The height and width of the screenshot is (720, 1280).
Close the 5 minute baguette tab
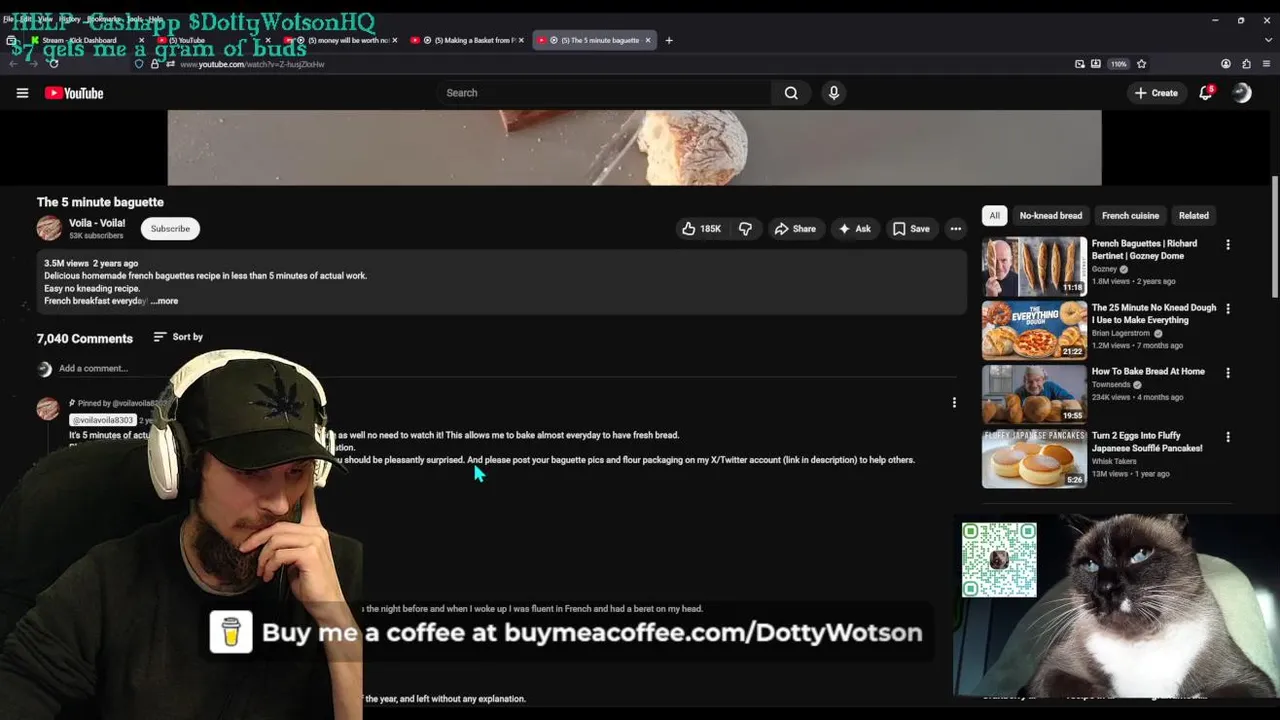coord(648,40)
